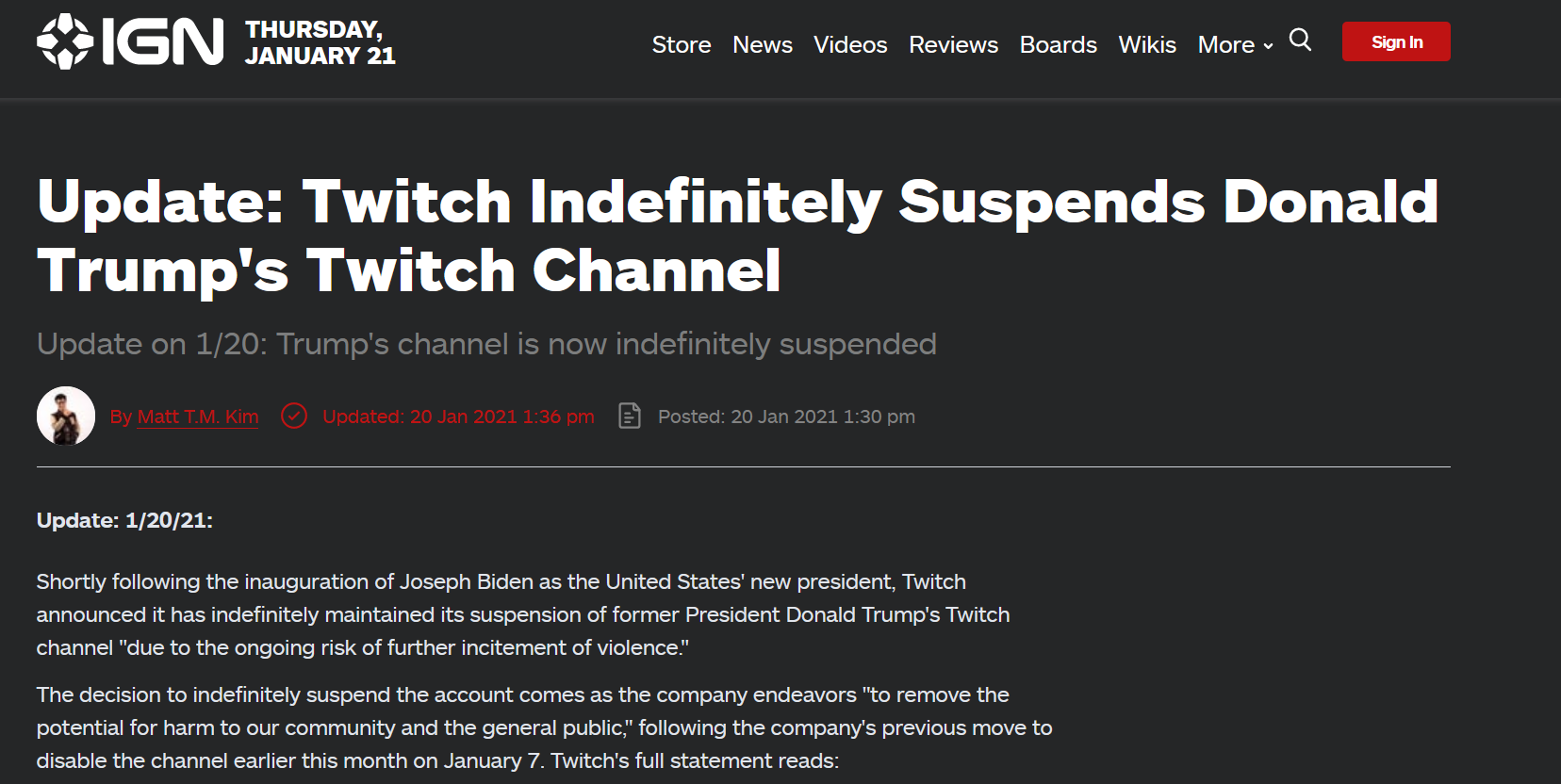Select Wikis in the navigation bar
The height and width of the screenshot is (784, 1561).
pos(1146,44)
